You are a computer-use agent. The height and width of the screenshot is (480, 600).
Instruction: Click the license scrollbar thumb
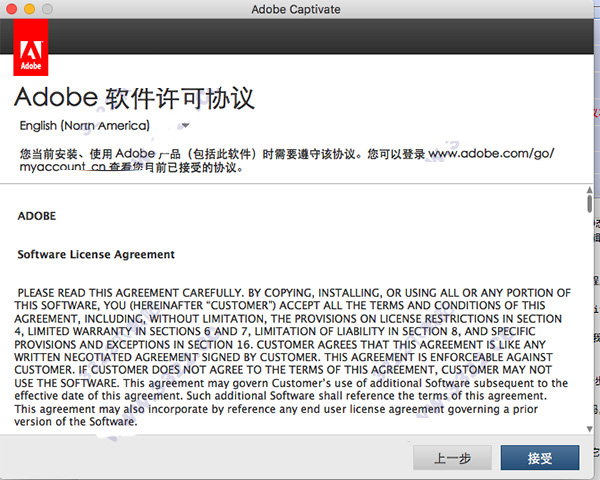pyautogui.click(x=589, y=203)
